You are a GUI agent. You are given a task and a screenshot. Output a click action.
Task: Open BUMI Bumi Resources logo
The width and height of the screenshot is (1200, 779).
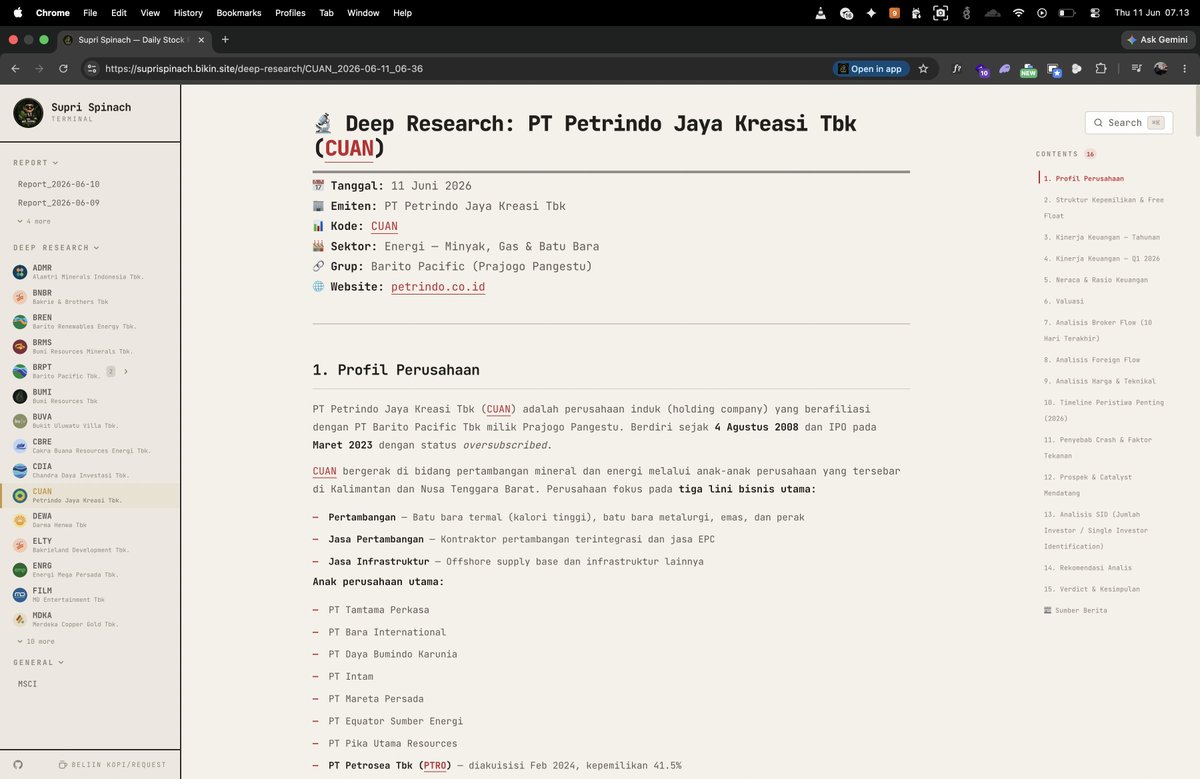tap(20, 396)
